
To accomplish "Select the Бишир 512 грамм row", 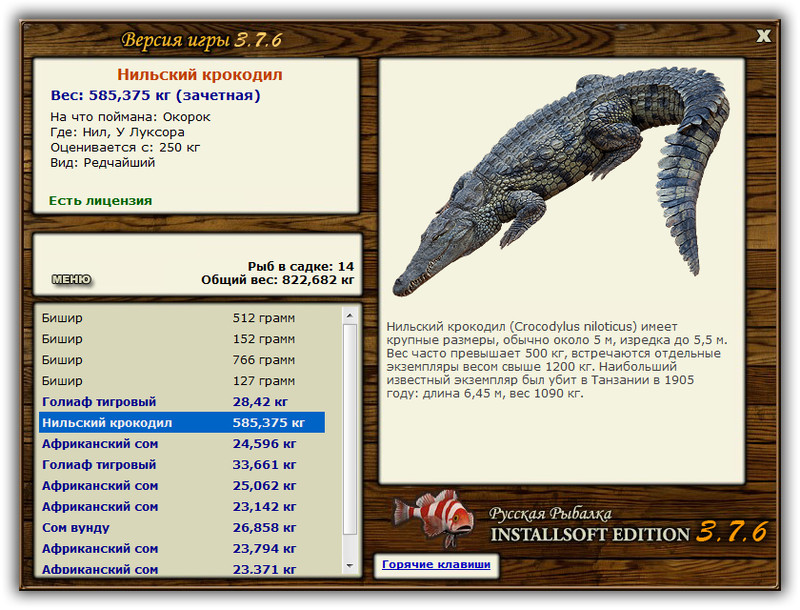I will [x=182, y=318].
